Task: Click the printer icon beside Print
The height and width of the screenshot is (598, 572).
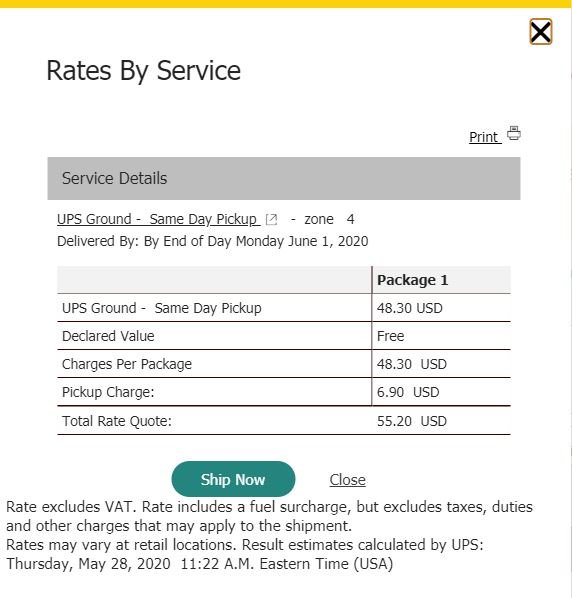Action: tap(514, 133)
